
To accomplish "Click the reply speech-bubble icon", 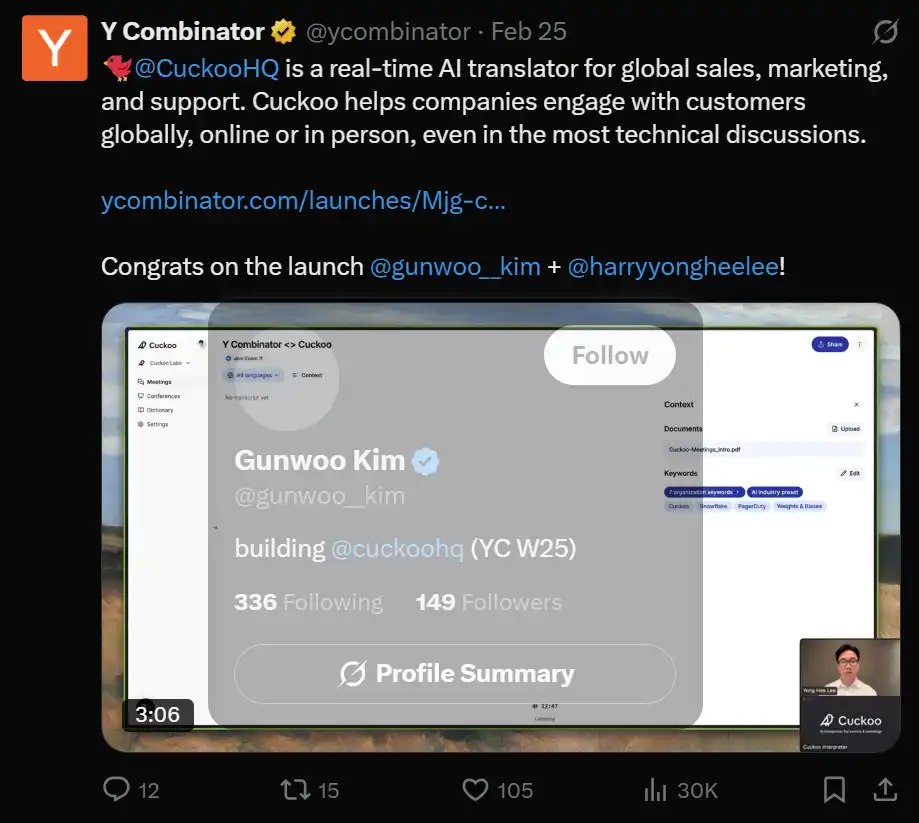I will click(116, 790).
